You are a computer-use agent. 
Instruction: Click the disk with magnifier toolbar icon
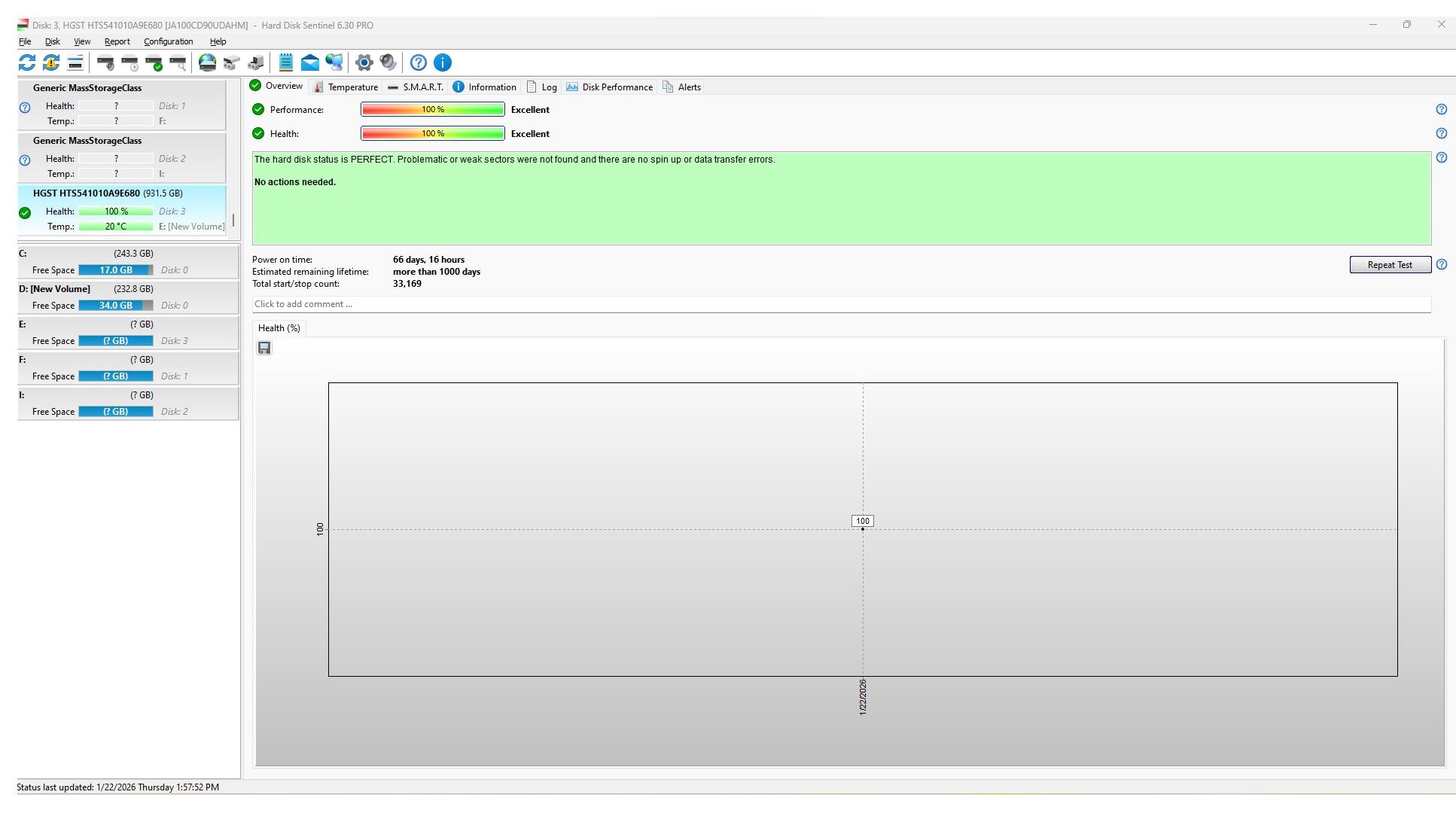(x=178, y=62)
